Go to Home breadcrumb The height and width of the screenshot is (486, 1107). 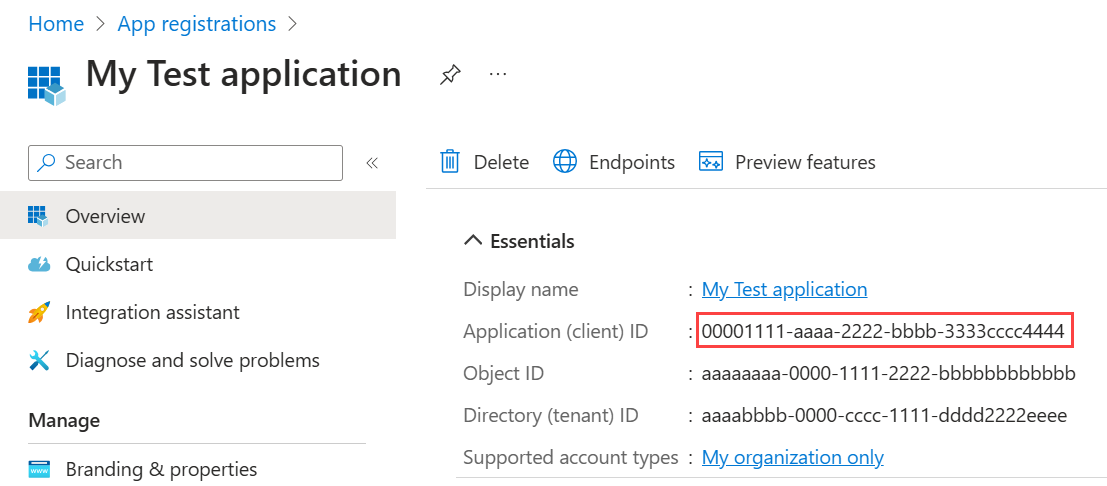pos(56,24)
